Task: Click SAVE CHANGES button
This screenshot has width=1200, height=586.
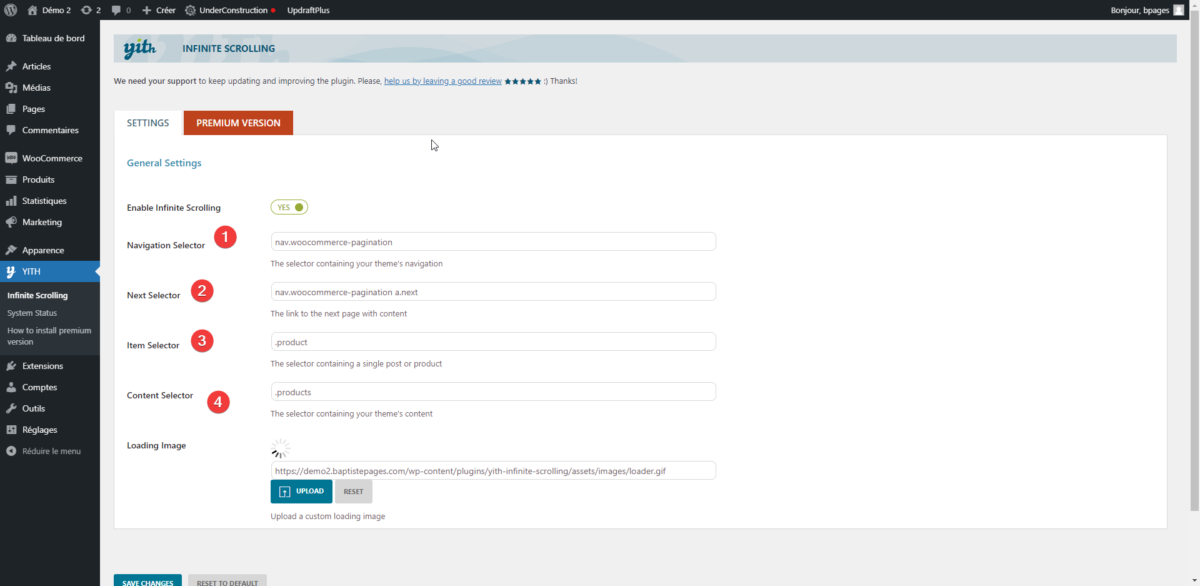Action: point(148,581)
